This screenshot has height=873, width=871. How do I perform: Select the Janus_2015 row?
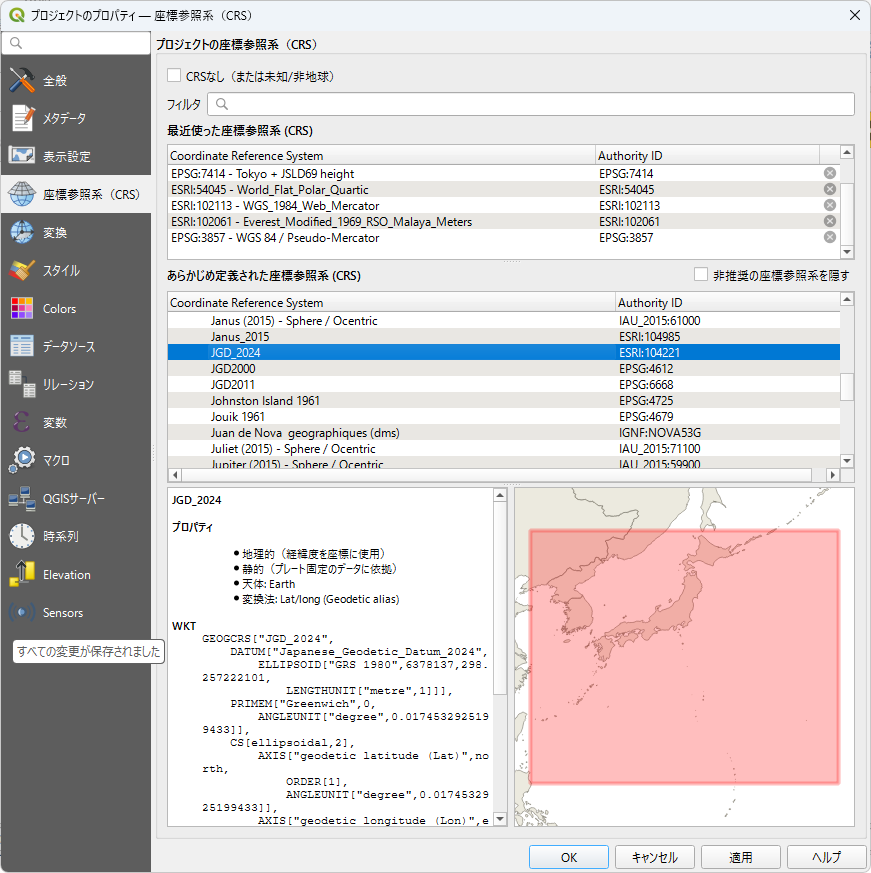click(504, 337)
